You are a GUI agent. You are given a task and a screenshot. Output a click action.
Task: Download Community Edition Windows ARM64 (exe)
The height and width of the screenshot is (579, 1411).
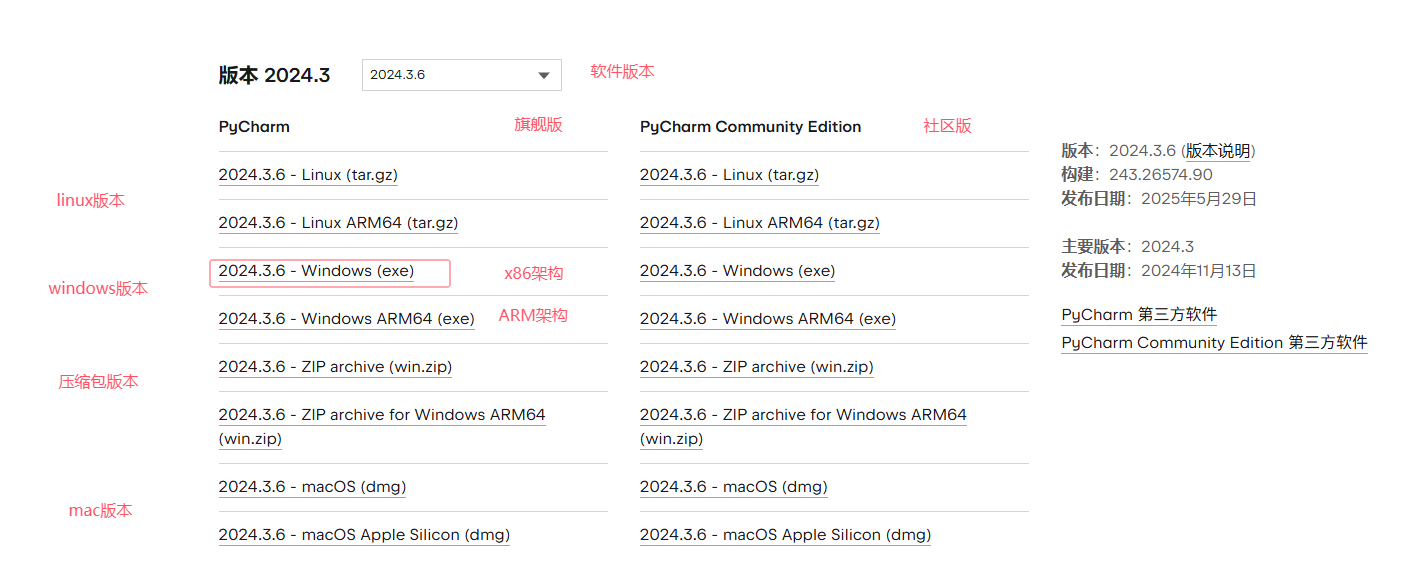tap(767, 319)
